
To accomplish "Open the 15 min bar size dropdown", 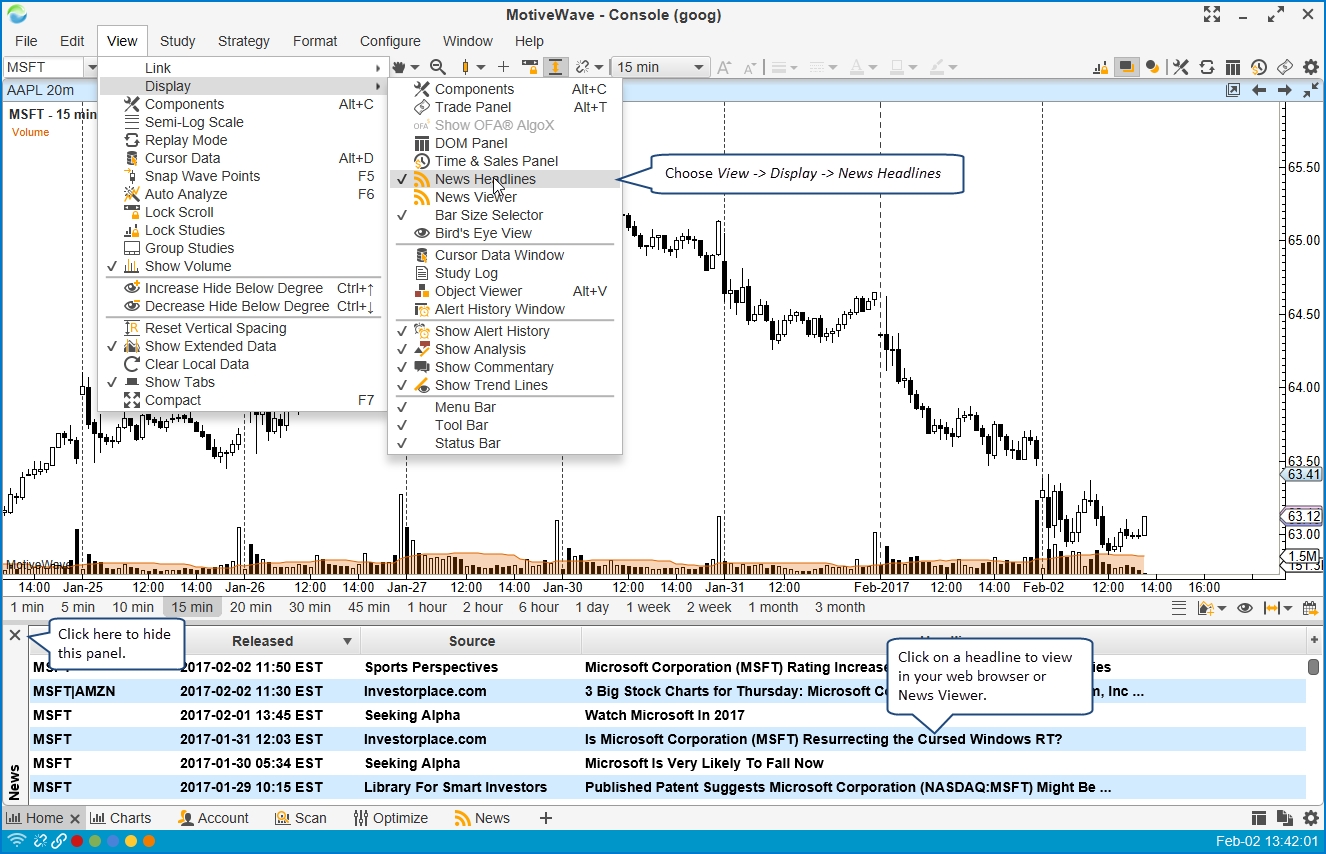I will (660, 67).
